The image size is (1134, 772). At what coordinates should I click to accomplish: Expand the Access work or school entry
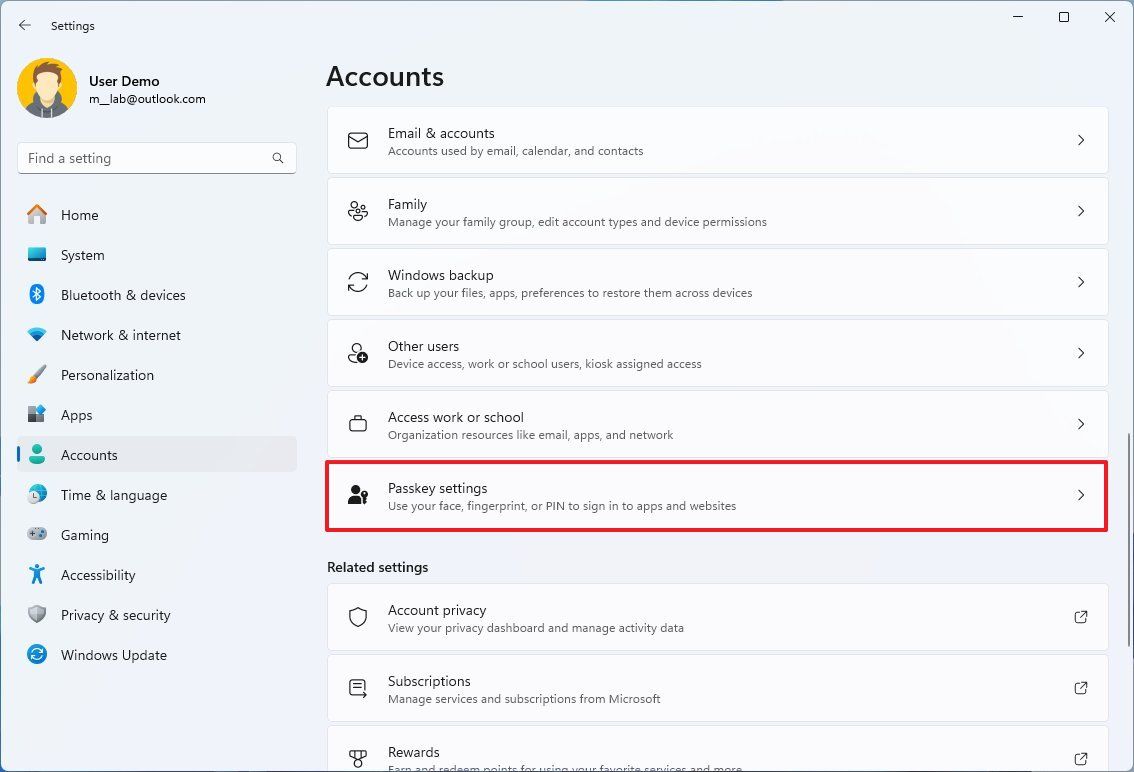pyautogui.click(x=1081, y=424)
